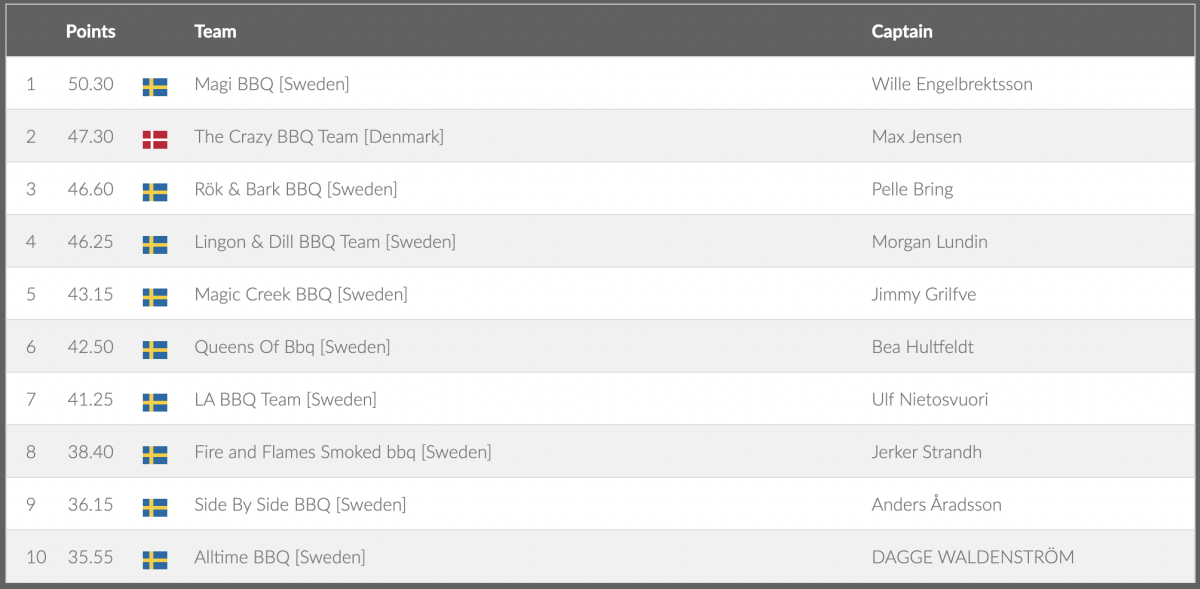Open The Crazy BBQ Team [Denmark] entry
This screenshot has width=1200, height=589.
(319, 137)
